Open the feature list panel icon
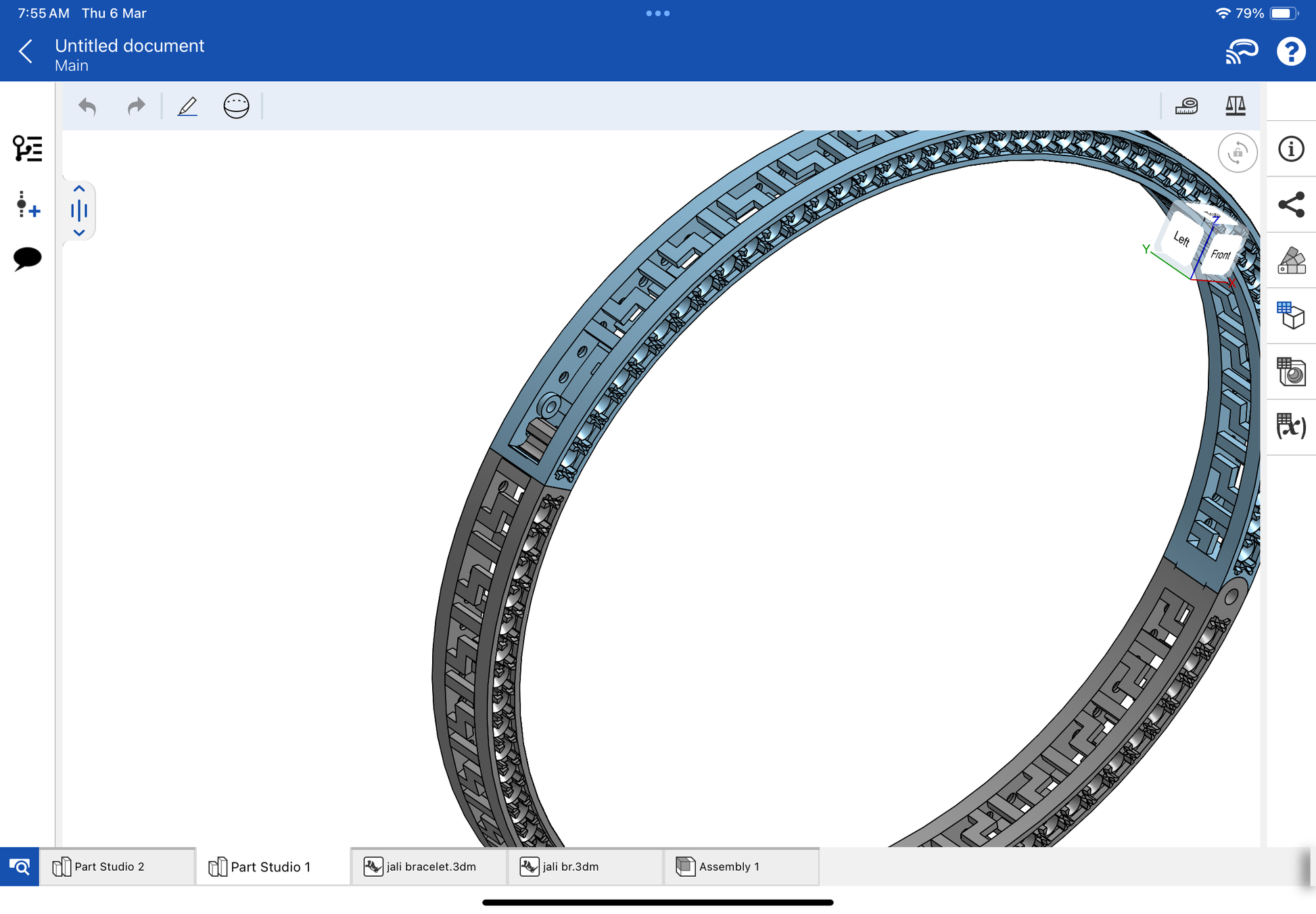This screenshot has height=914, width=1316. [x=28, y=148]
